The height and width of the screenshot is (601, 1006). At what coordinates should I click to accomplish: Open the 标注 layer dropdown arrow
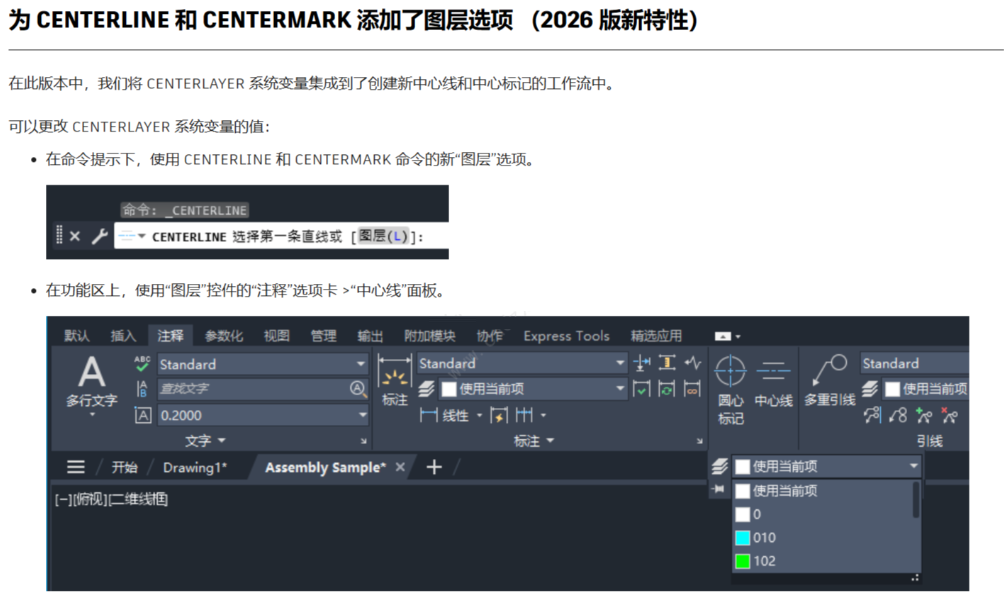tap(621, 388)
